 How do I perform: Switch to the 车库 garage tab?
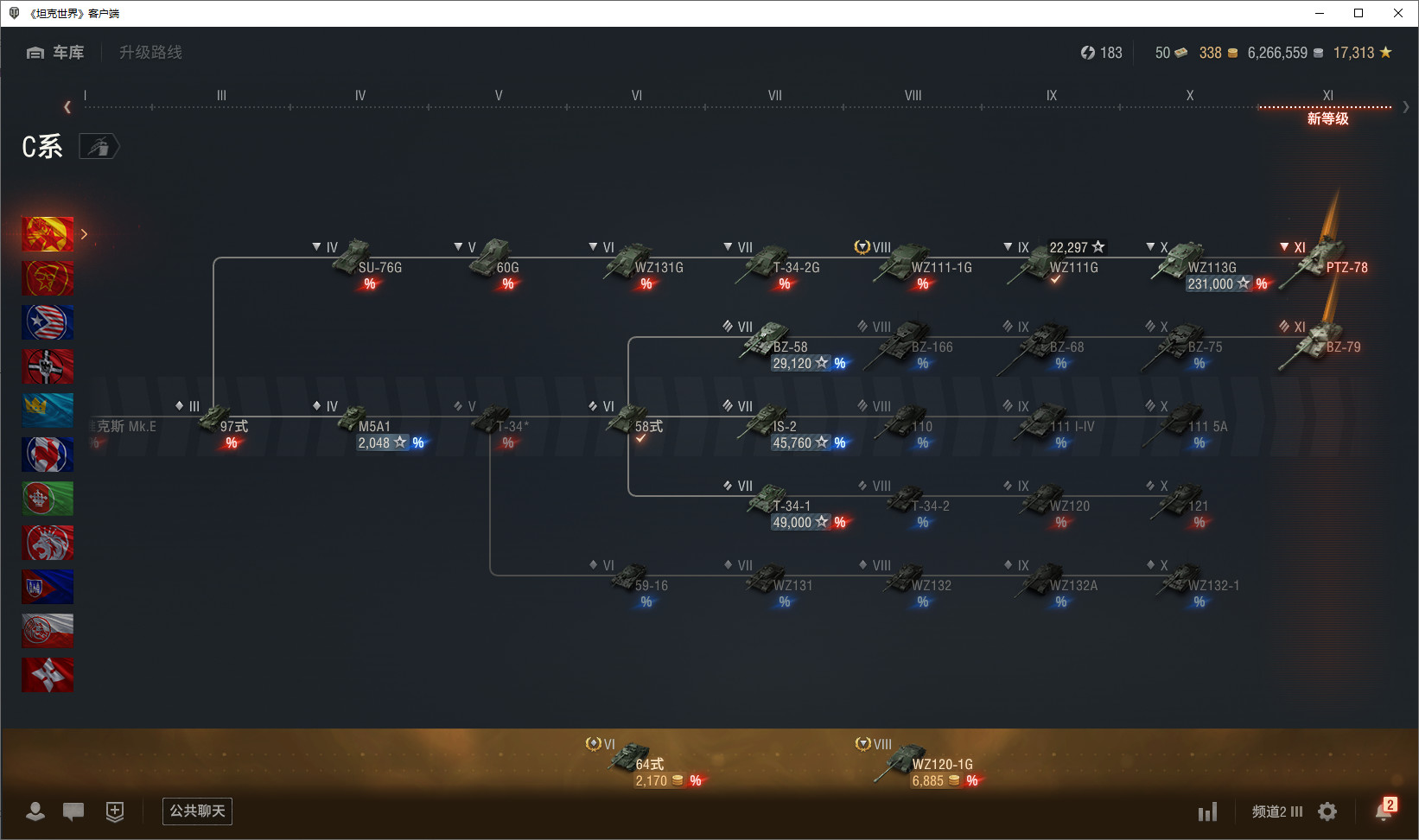55,53
